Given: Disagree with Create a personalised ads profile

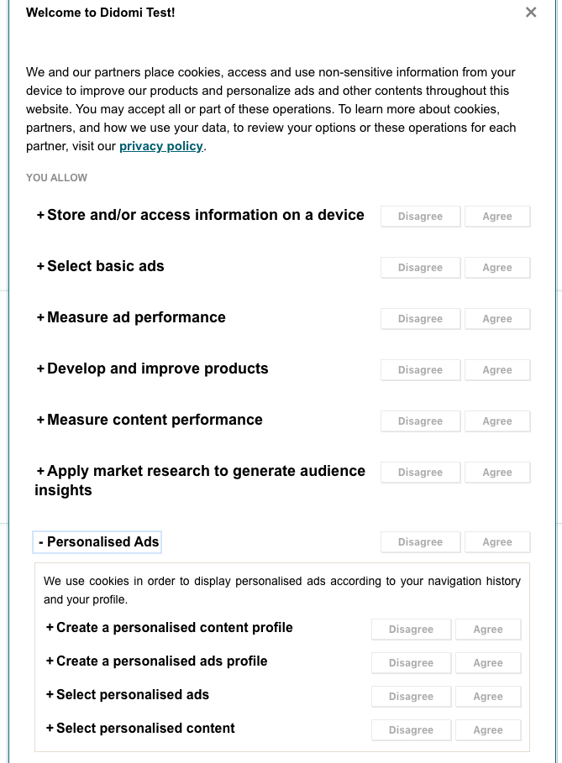Looking at the screenshot, I should (x=411, y=663).
